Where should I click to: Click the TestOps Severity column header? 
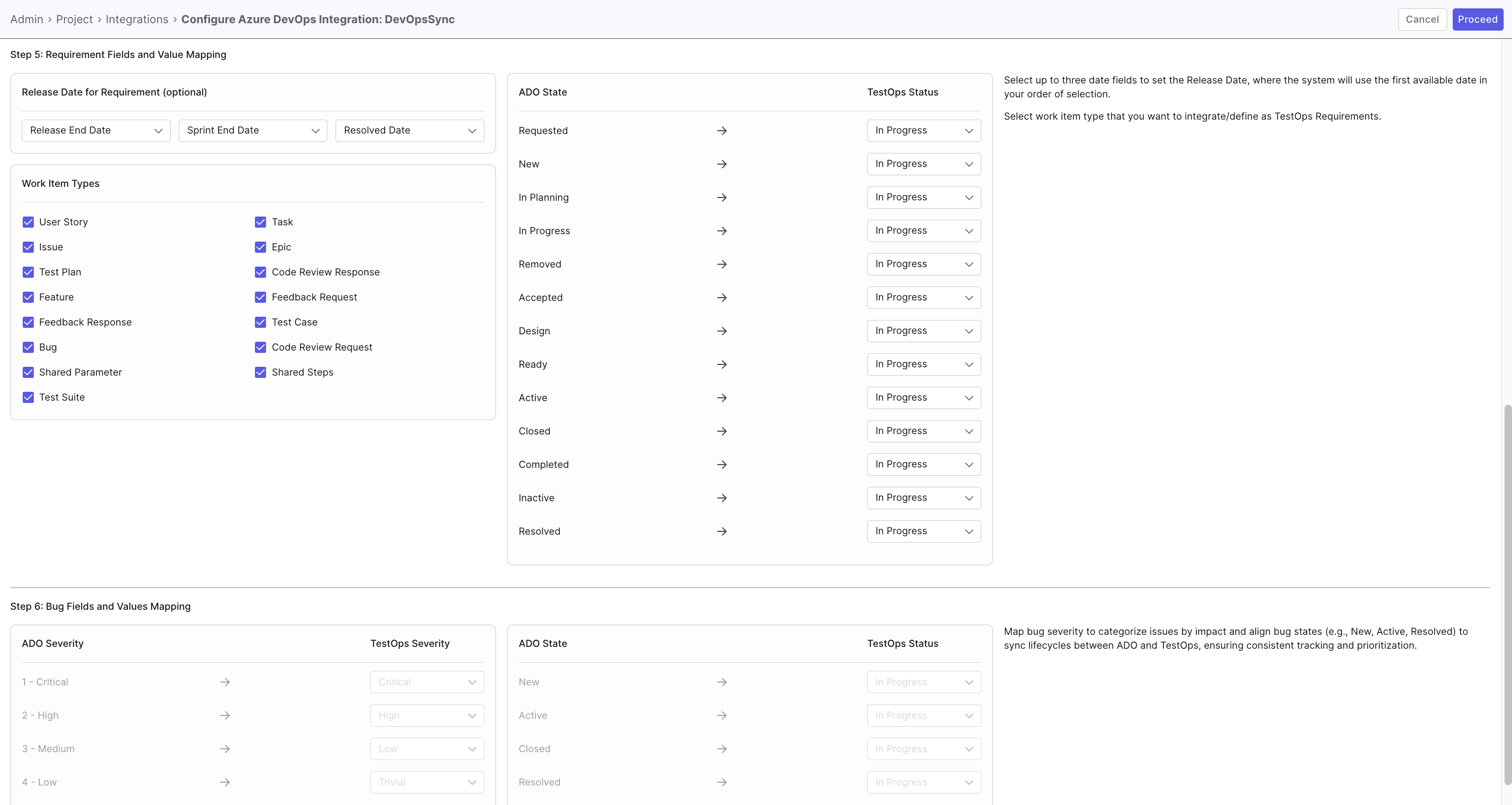click(410, 644)
